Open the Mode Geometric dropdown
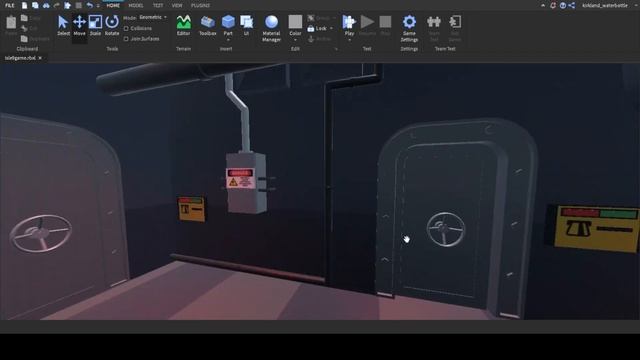The image size is (640, 360). click(153, 18)
